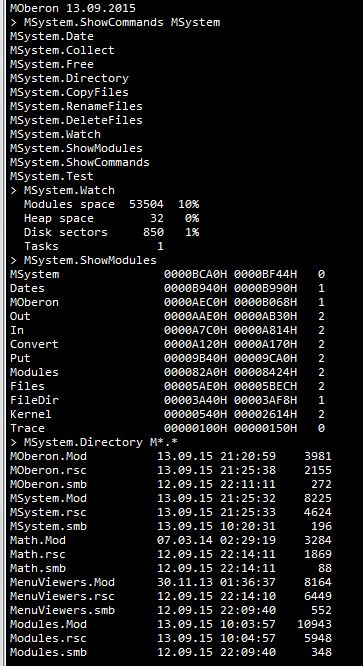The width and height of the screenshot is (363, 666).
Task: Click the Disk sectors count line
Action: tap(111, 233)
